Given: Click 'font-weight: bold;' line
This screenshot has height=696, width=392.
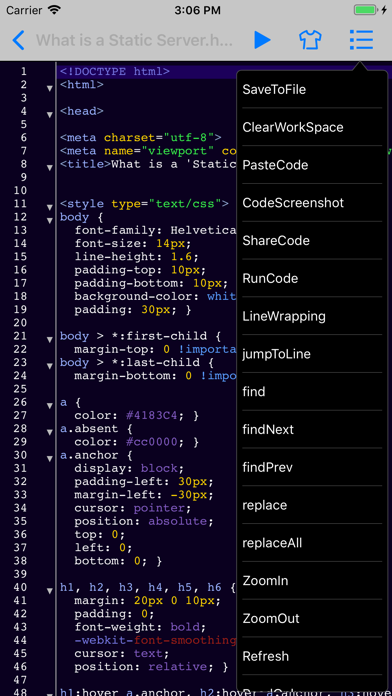Looking at the screenshot, I should 141,627.
